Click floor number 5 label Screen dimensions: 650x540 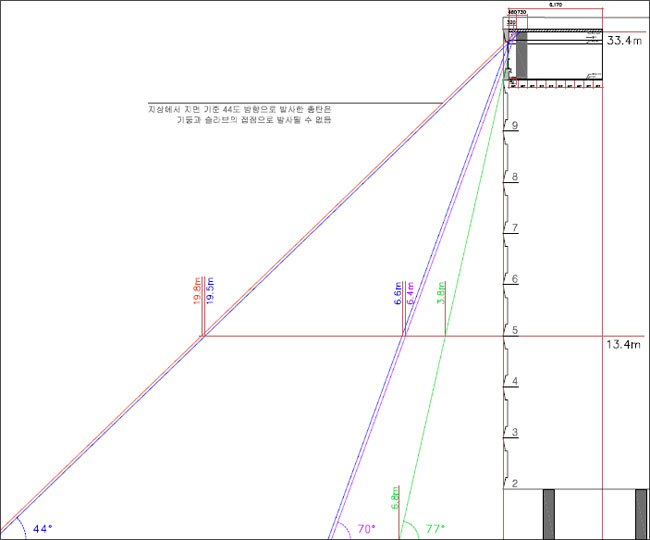click(514, 331)
